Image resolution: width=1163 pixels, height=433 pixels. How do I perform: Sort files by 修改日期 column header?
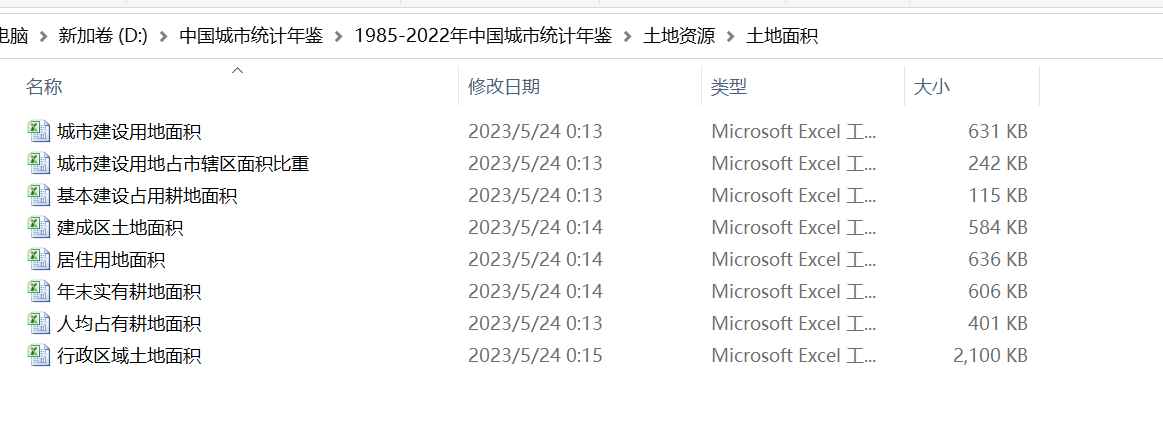point(504,87)
